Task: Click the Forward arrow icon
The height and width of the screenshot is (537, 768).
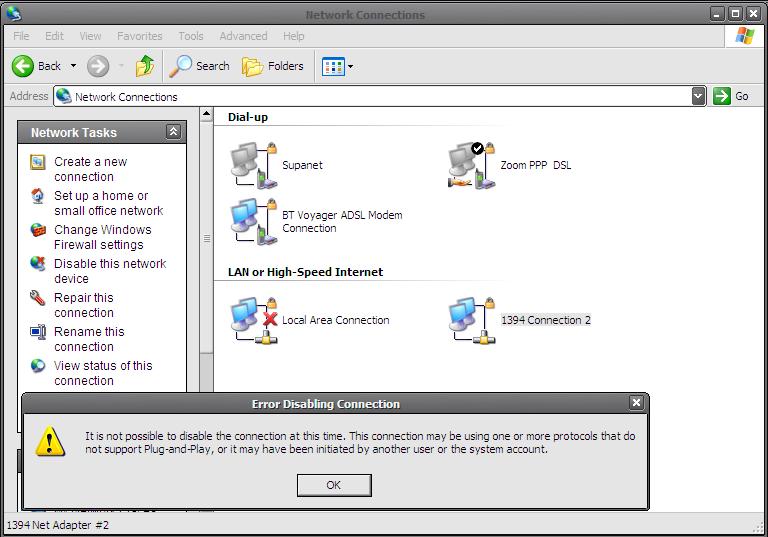Action: point(98,66)
